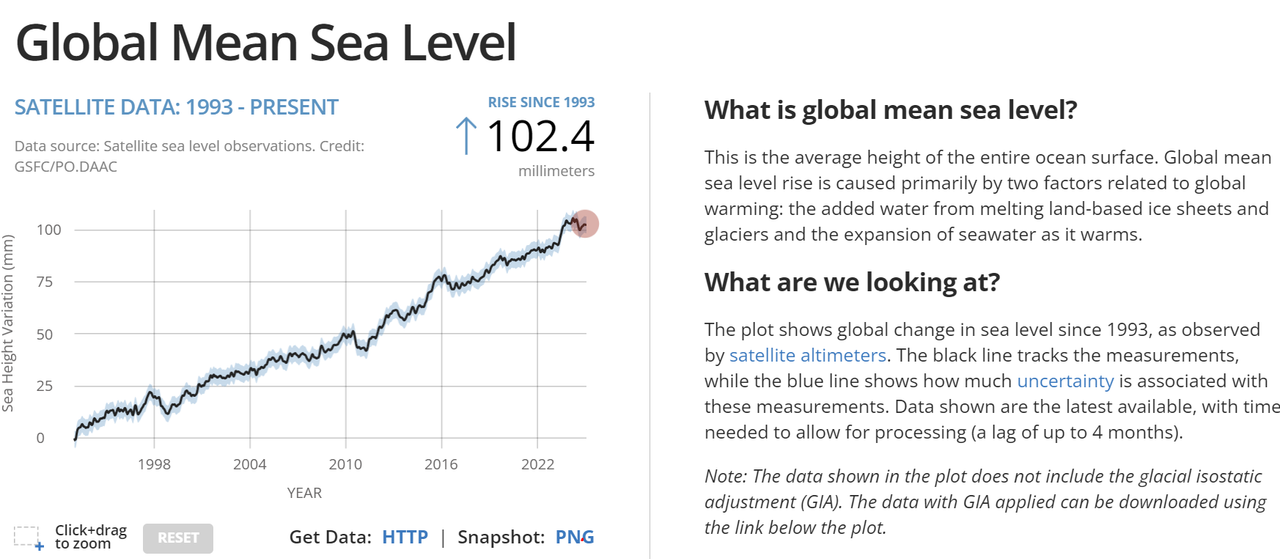The width and height of the screenshot is (1280, 559).
Task: Click the YEAR axis title
Action: (304, 492)
